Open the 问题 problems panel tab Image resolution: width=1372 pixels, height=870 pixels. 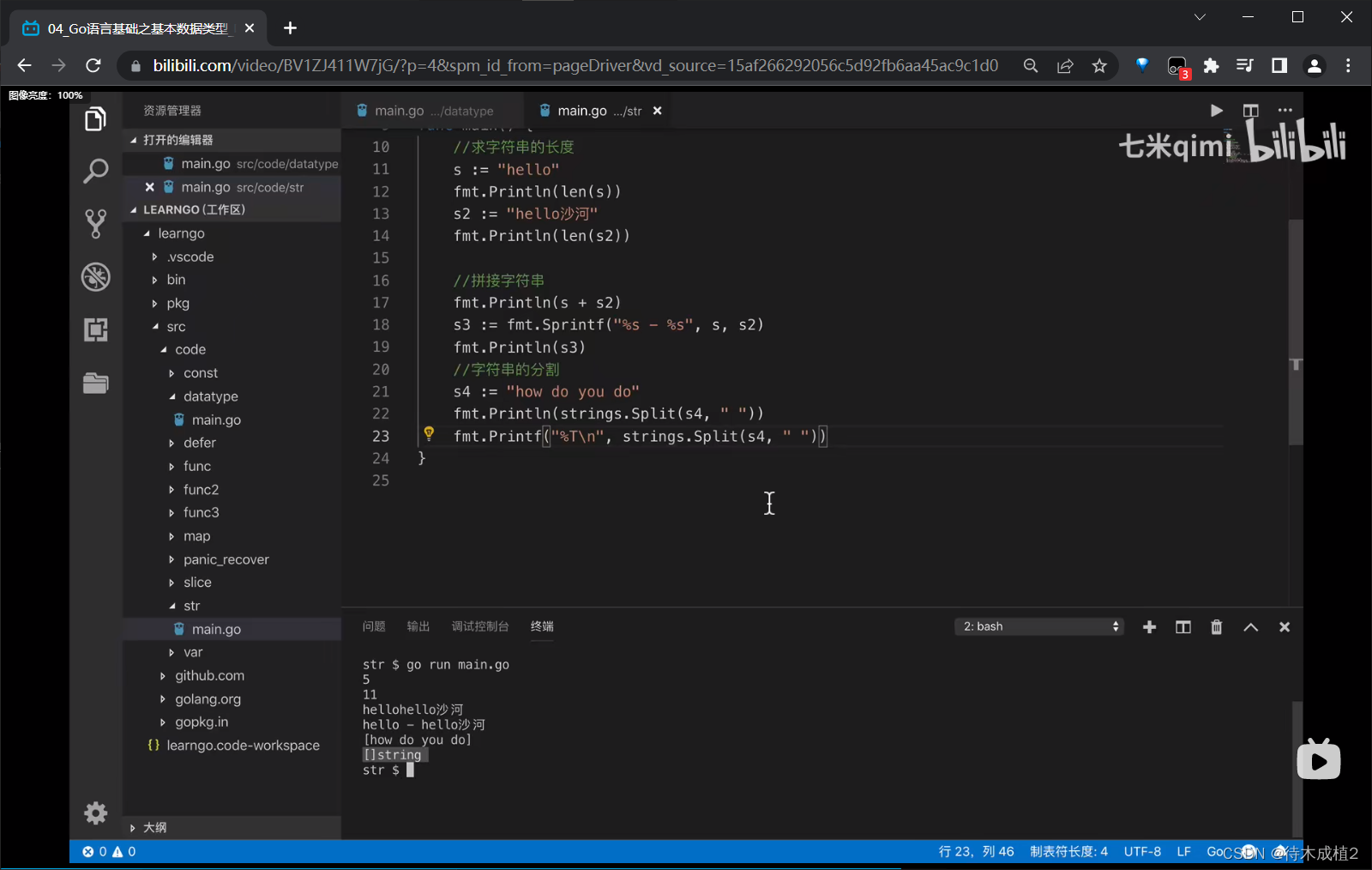[374, 626]
